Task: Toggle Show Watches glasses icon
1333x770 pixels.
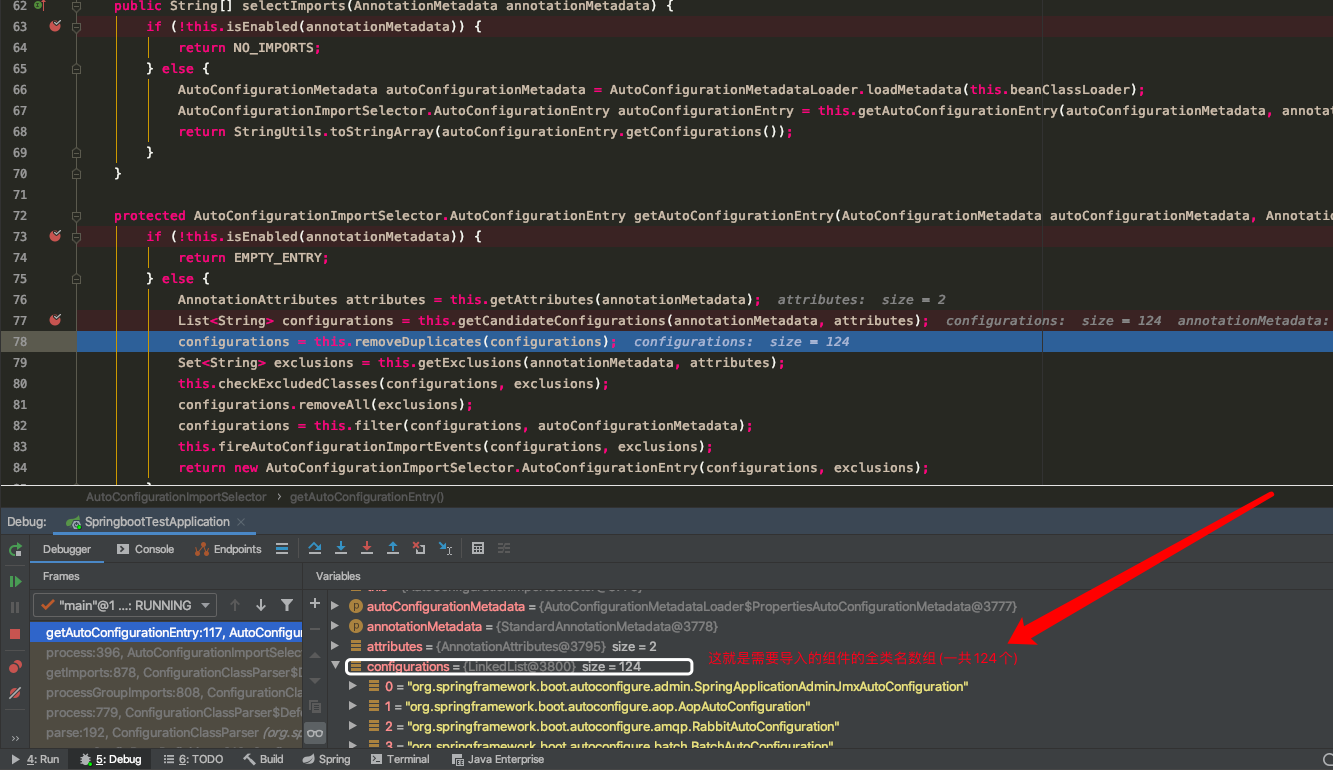Action: pos(315,733)
